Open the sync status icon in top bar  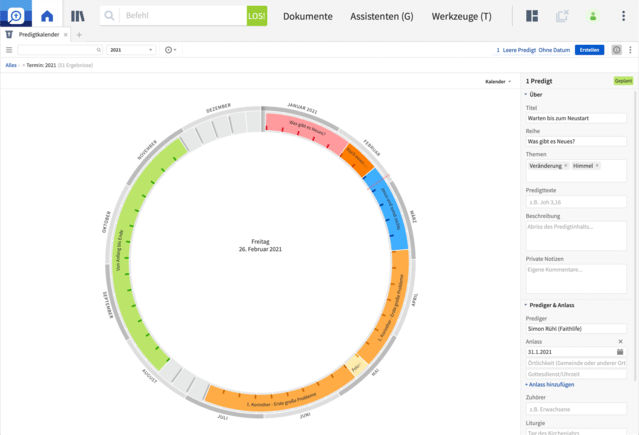[562, 16]
